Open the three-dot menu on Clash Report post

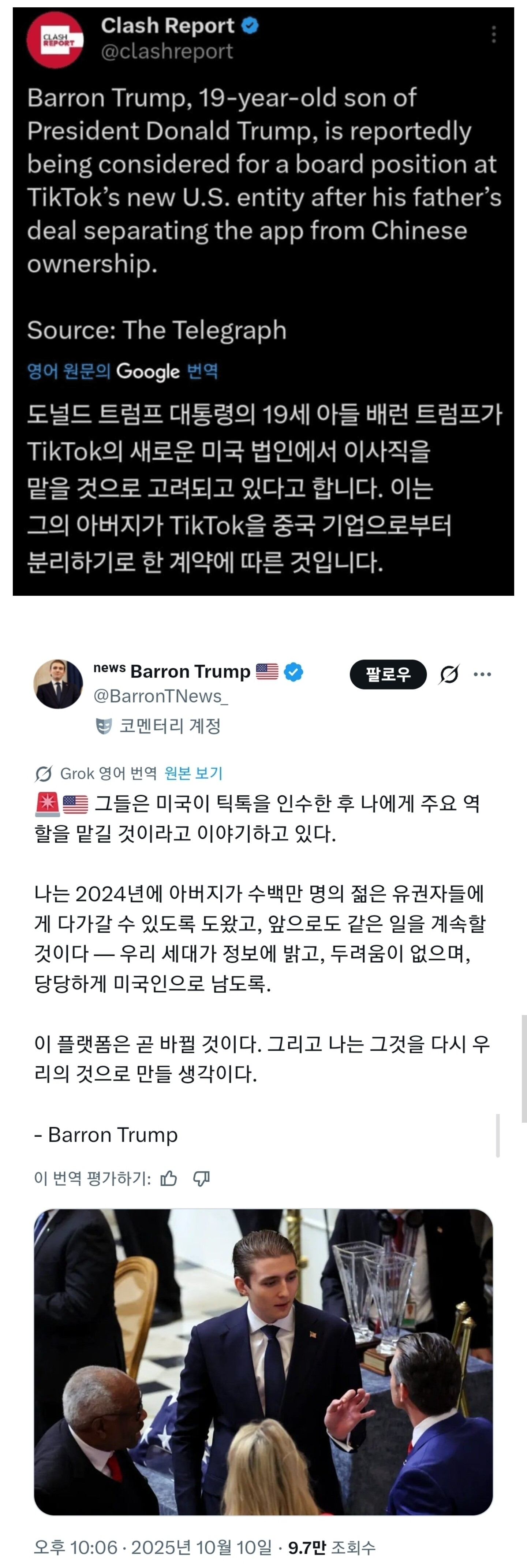(494, 35)
